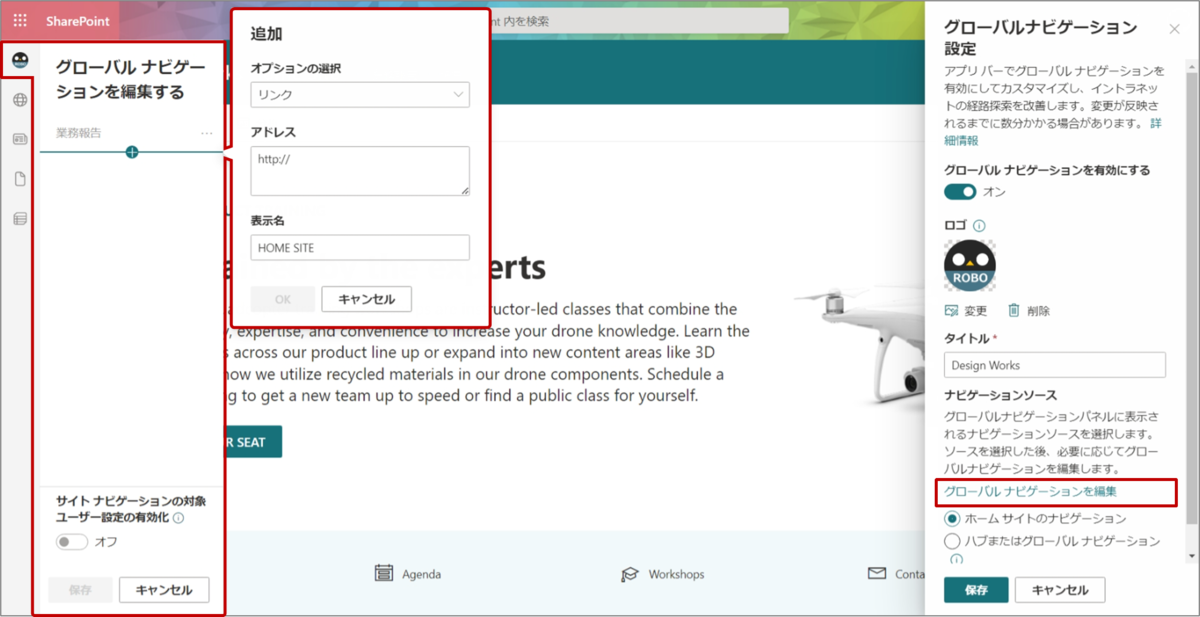
Task: Click the info icon next to ロゴ
Action: coord(980,226)
